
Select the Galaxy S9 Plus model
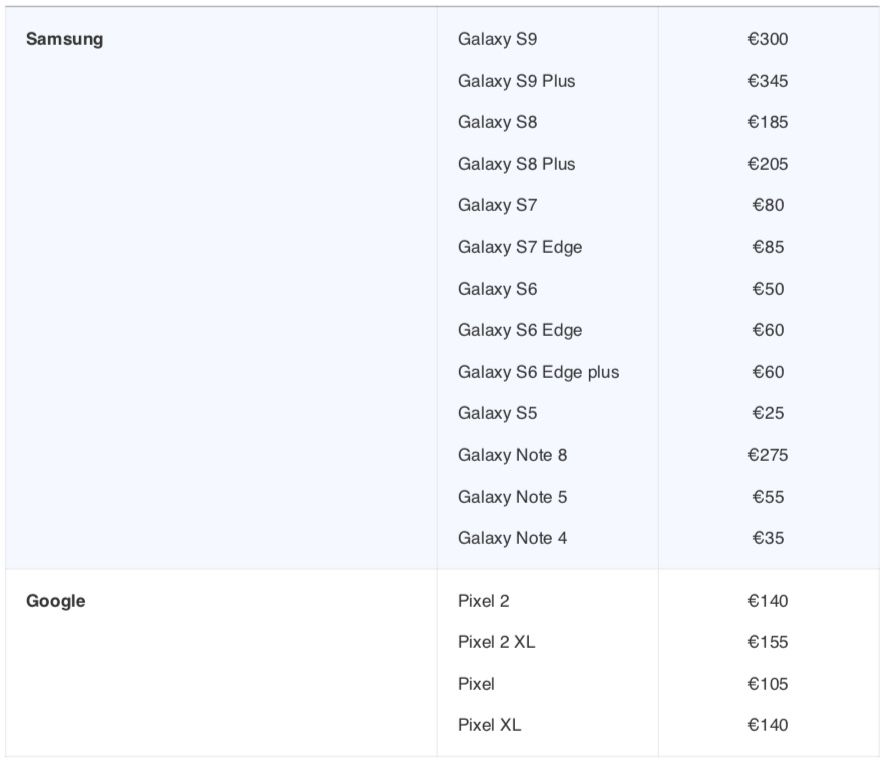(x=516, y=81)
